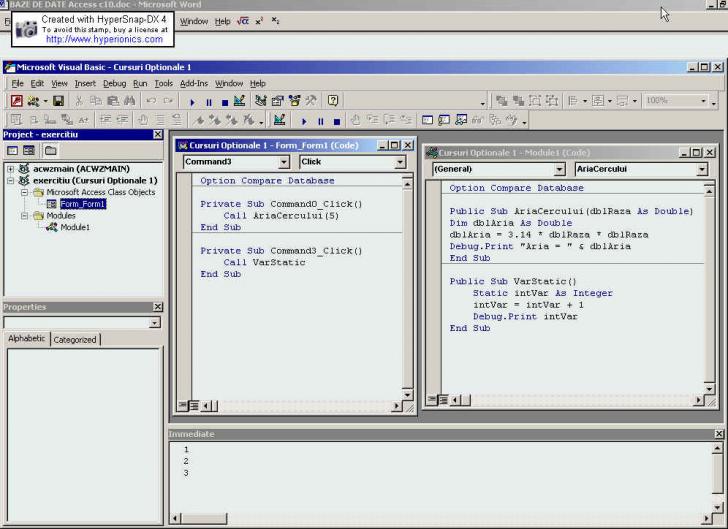Open the Immediate Window toolbar icon
The image size is (728, 529).
point(444,120)
